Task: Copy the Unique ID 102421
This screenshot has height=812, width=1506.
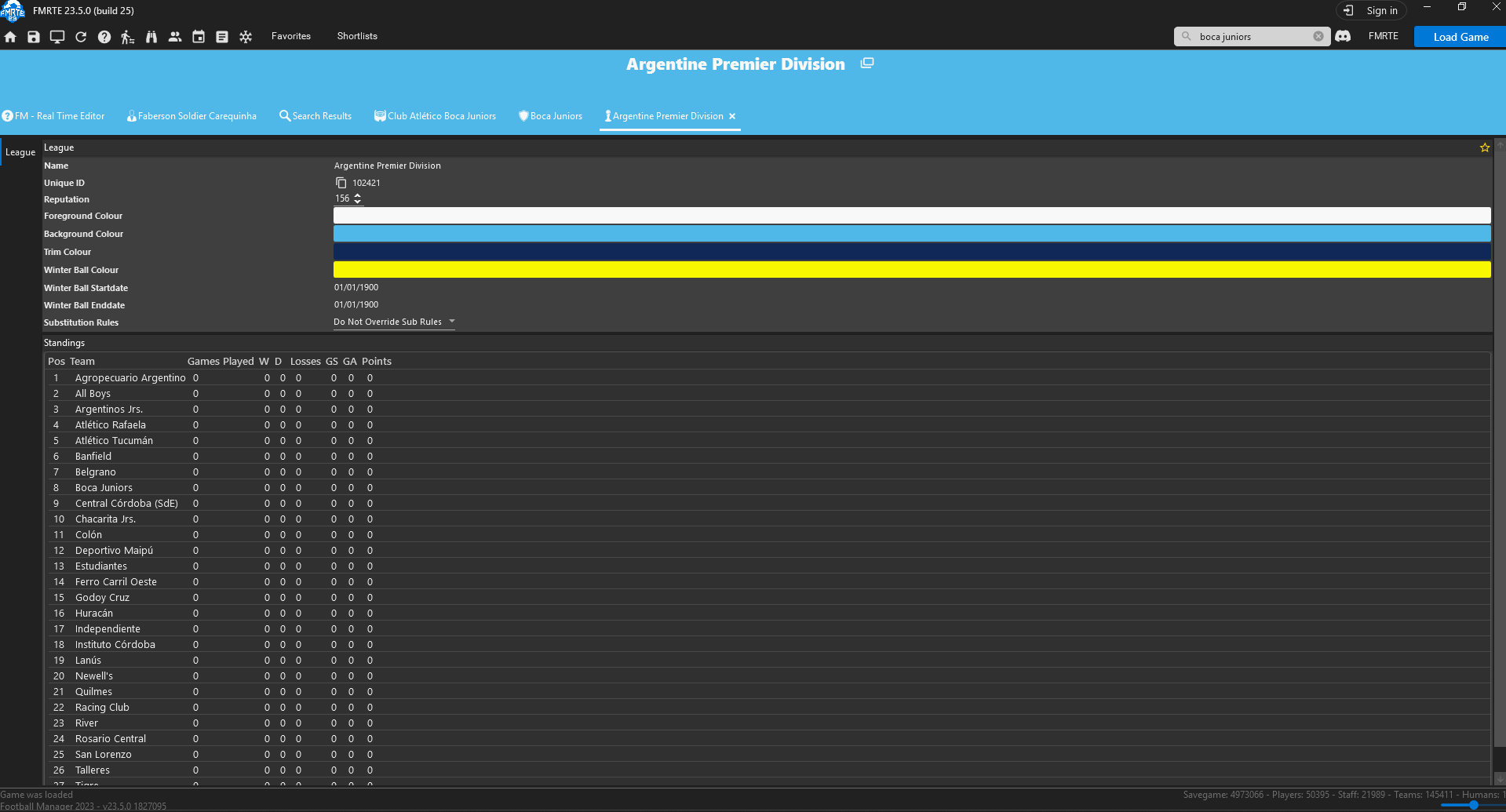Action: [x=341, y=183]
